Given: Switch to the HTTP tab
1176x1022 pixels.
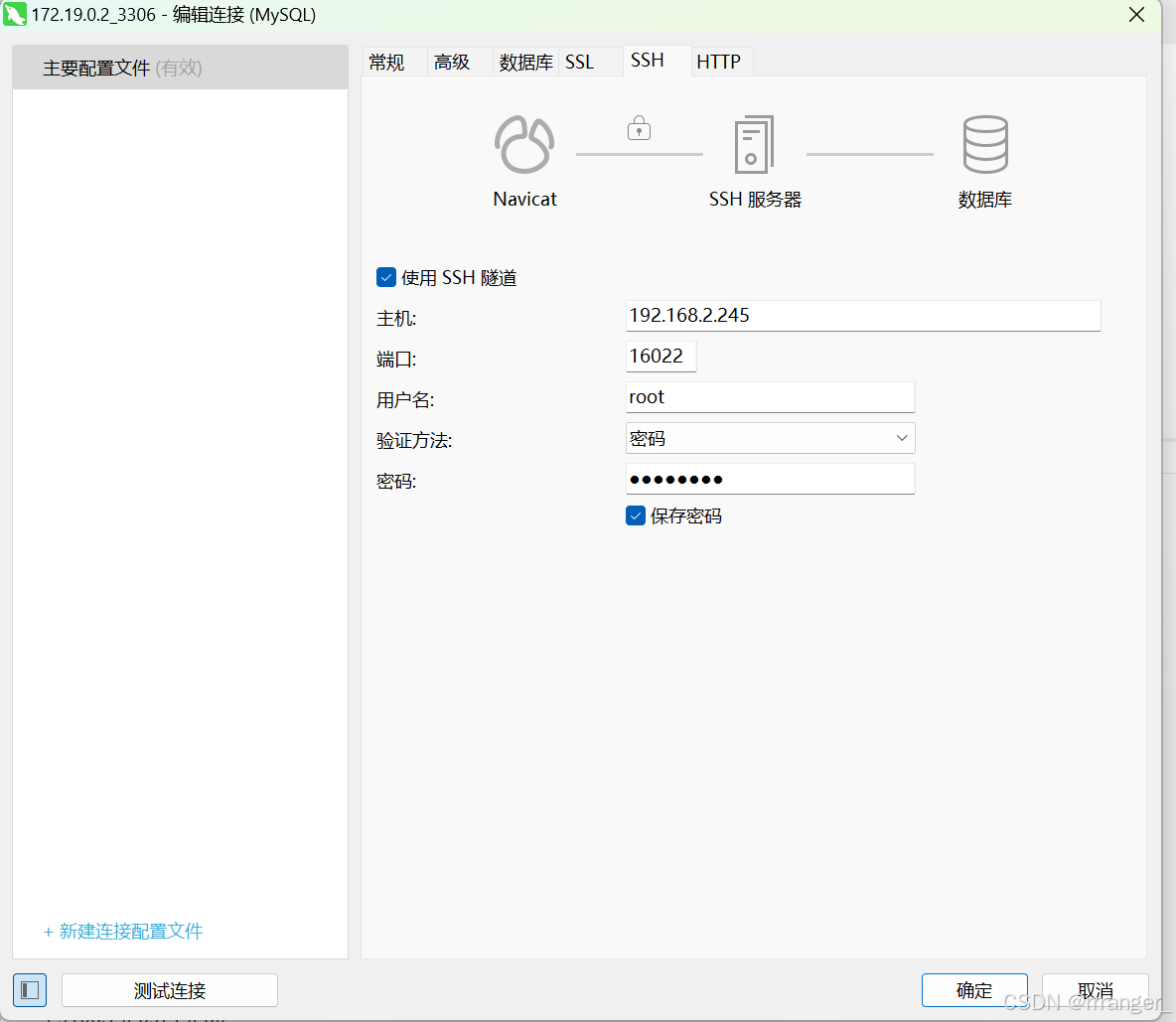Looking at the screenshot, I should [x=721, y=62].
